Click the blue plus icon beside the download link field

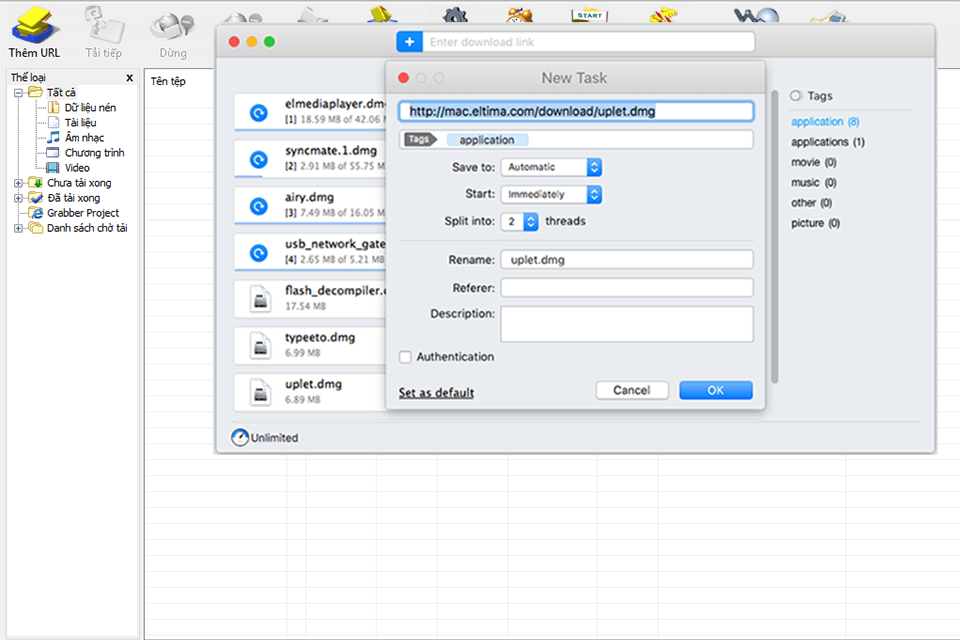click(x=409, y=41)
